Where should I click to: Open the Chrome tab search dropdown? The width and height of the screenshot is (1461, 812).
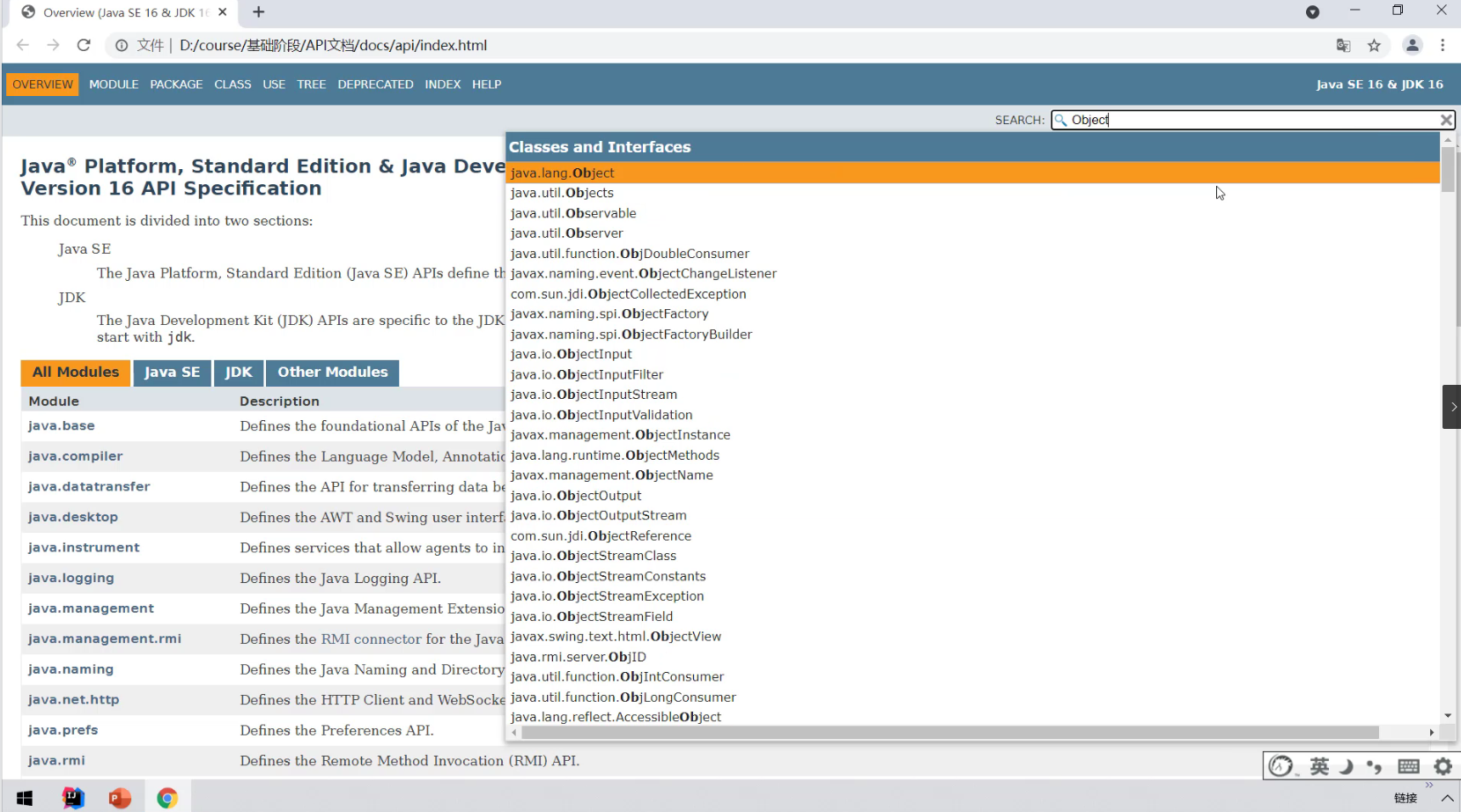coord(1312,12)
